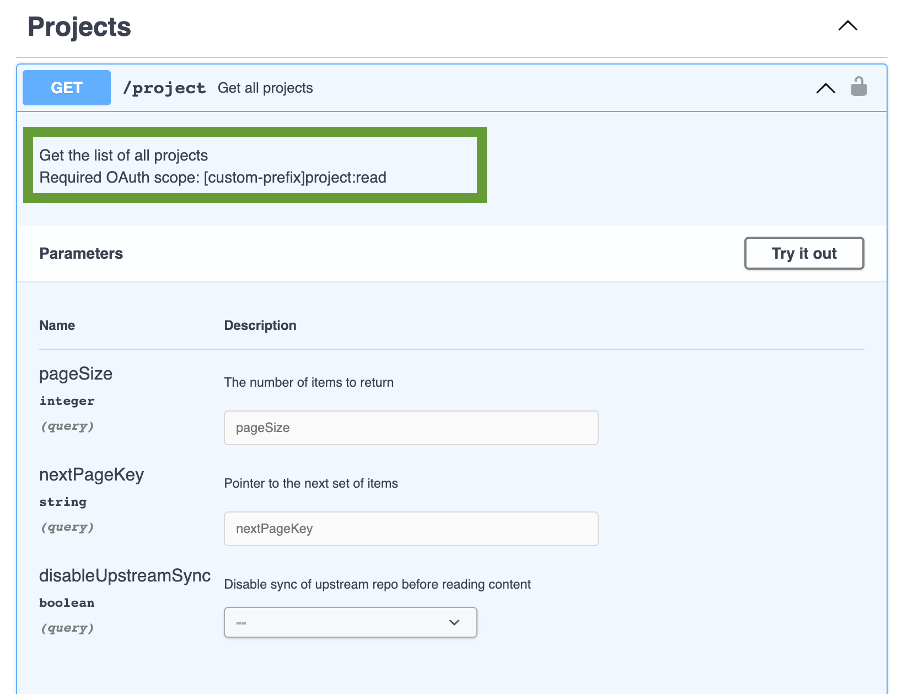Click inside the nextPageKey input field
Image resolution: width=902 pixels, height=694 pixels.
pyautogui.click(x=410, y=528)
